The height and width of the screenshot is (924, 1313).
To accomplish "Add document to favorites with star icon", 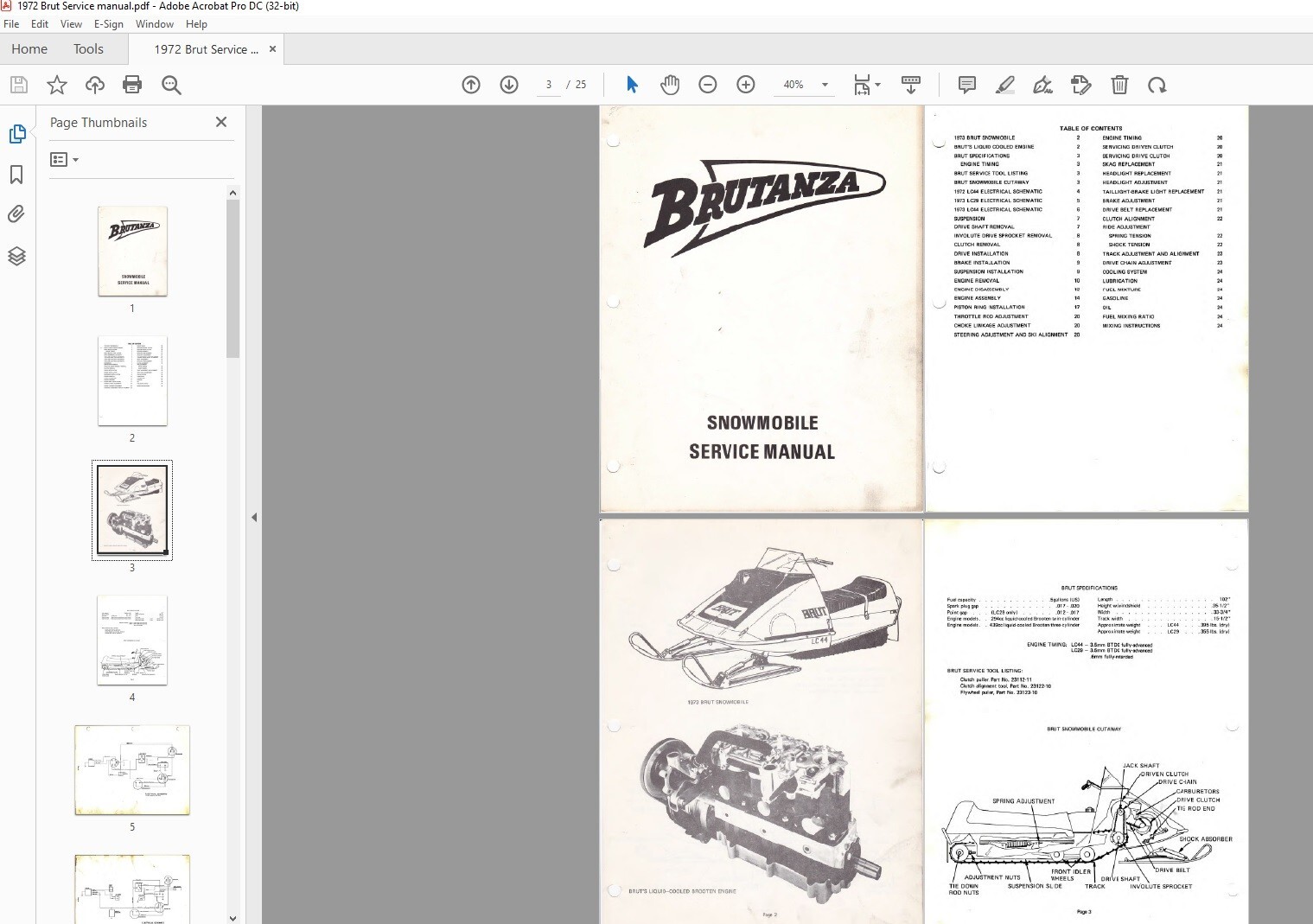I will (x=55, y=85).
